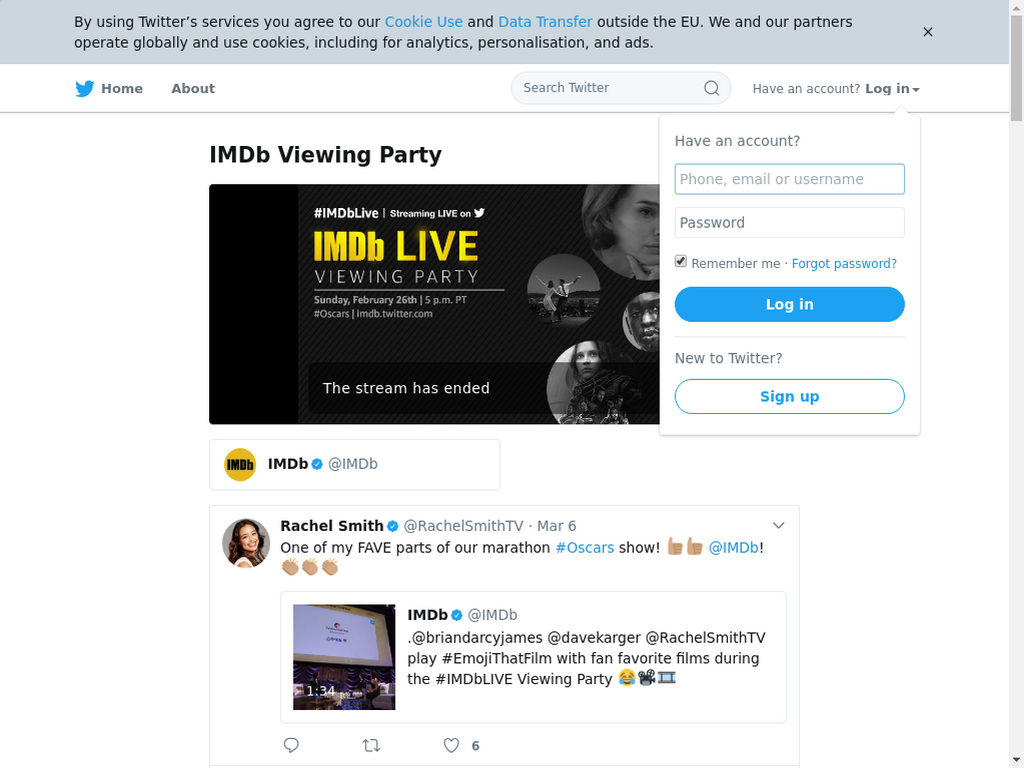1024x768 pixels.
Task: Open the quoted tweet's IMDb author name
Action: tap(428, 615)
